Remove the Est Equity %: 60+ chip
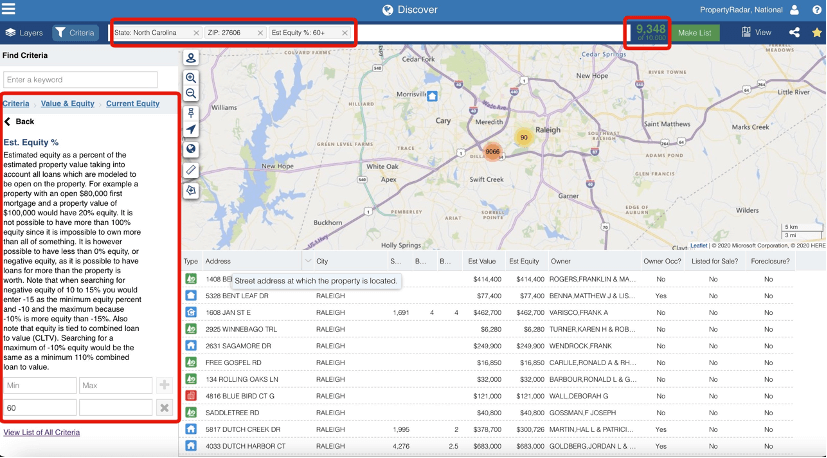 [344, 33]
